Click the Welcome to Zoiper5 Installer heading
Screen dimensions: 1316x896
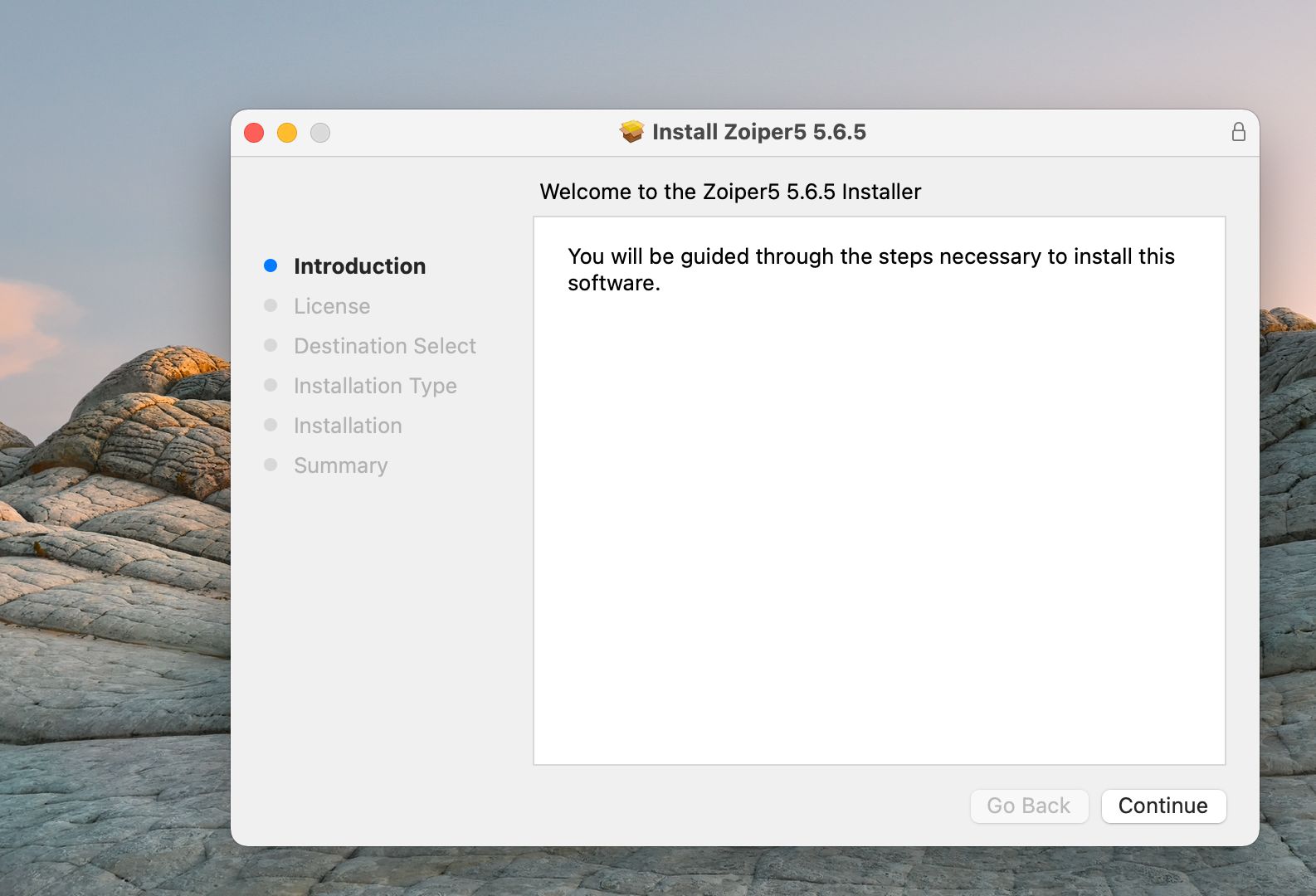(x=730, y=192)
